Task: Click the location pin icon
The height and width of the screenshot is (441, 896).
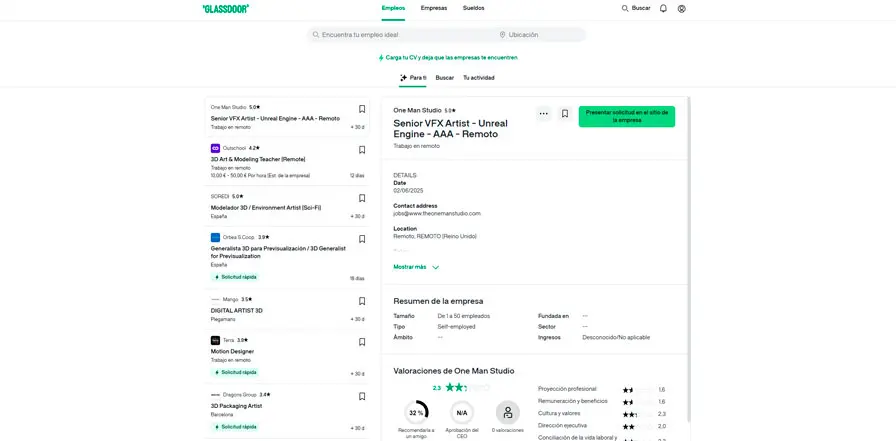Action: click(502, 35)
